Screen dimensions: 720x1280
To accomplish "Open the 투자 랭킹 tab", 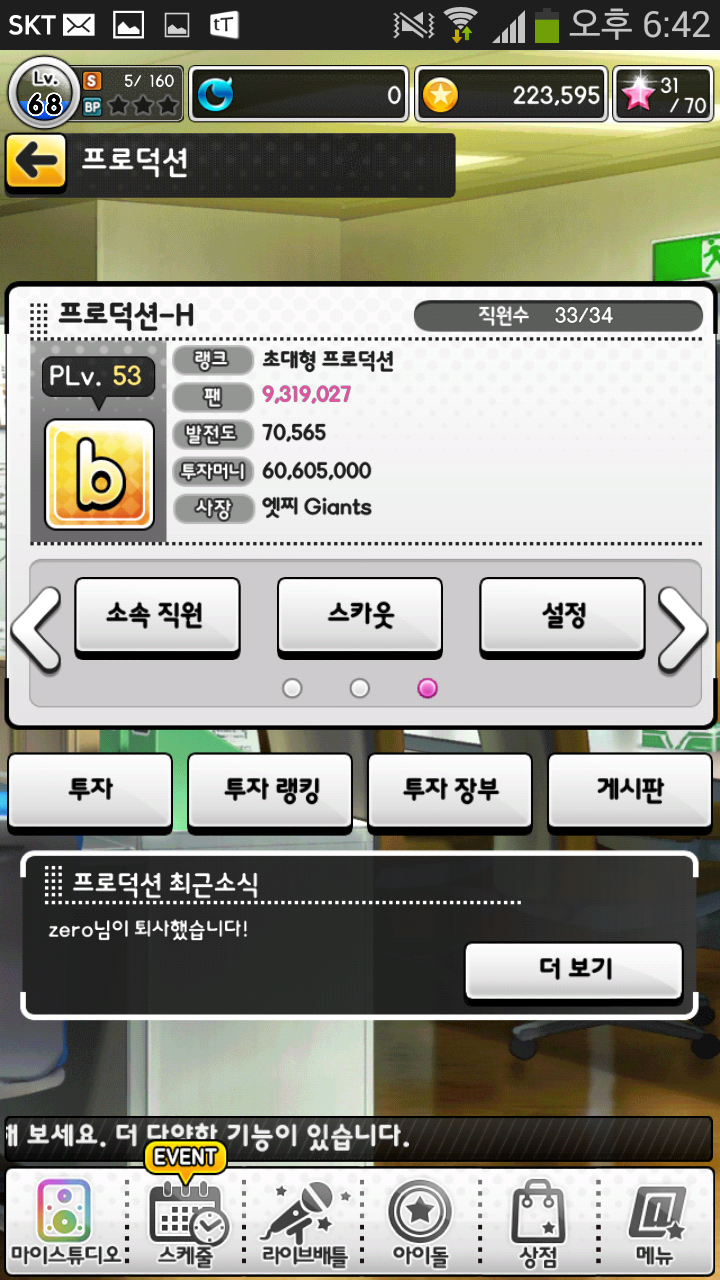I will click(x=270, y=791).
